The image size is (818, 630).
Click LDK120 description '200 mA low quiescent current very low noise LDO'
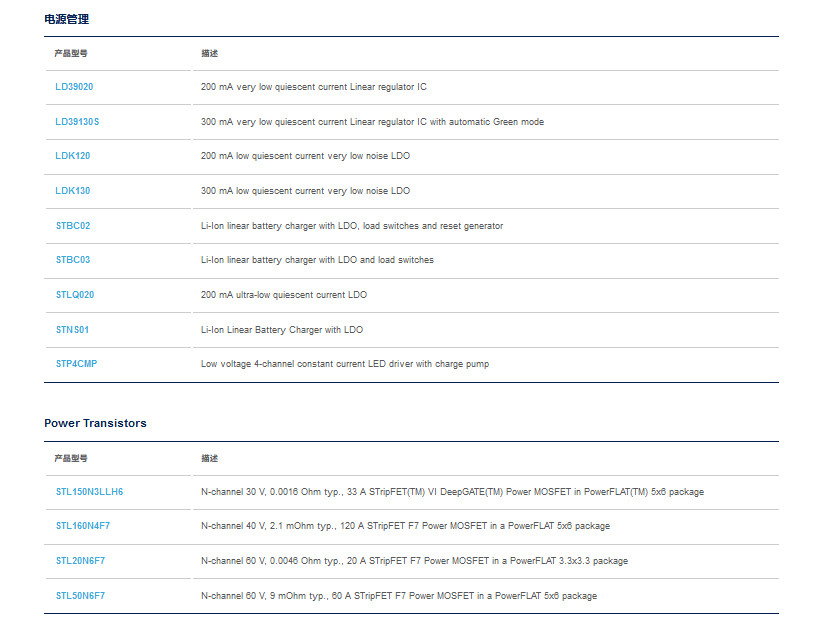pyautogui.click(x=305, y=156)
